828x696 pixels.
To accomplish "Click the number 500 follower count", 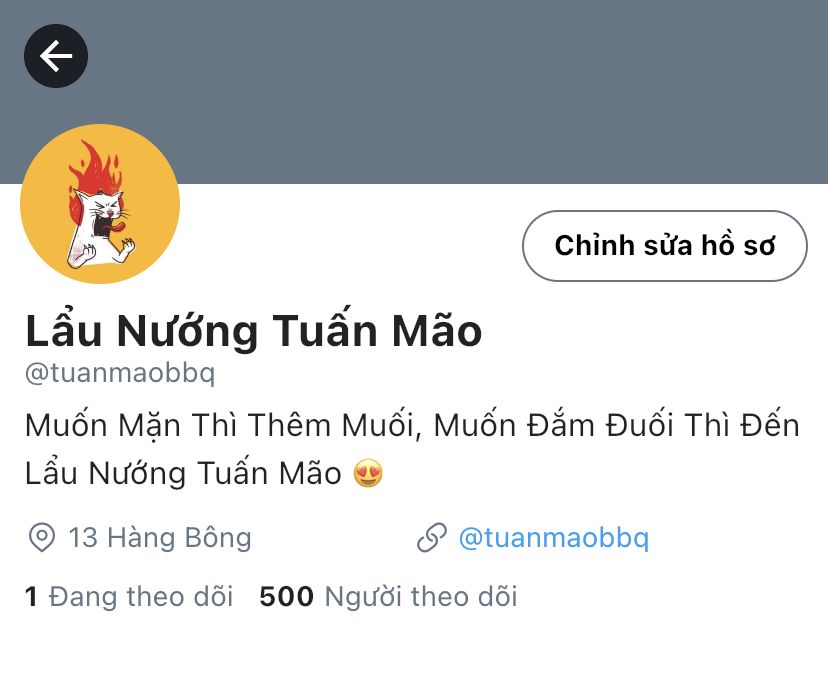I will (287, 597).
